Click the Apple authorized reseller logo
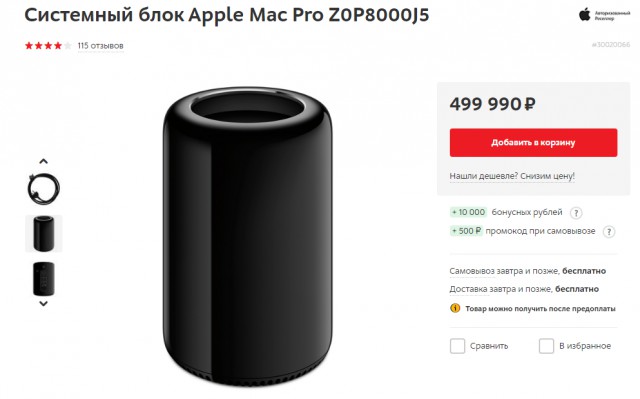 604,16
